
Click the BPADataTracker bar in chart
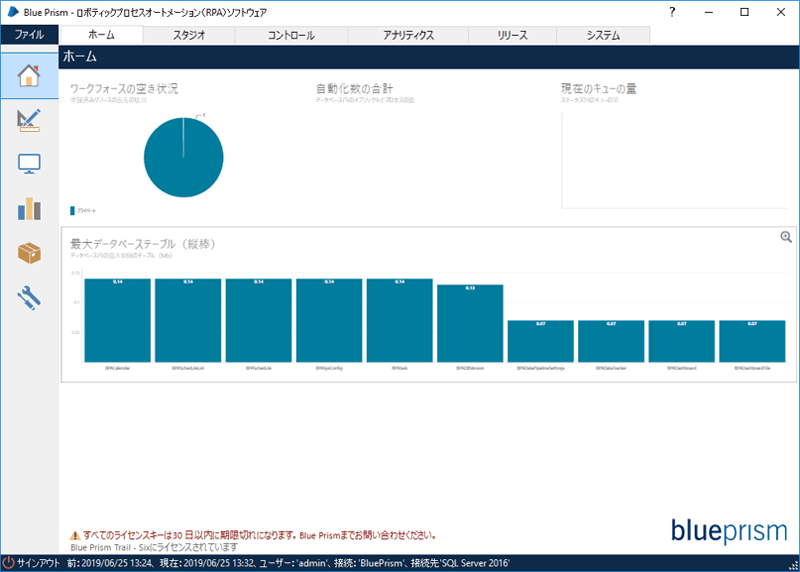(x=611, y=341)
